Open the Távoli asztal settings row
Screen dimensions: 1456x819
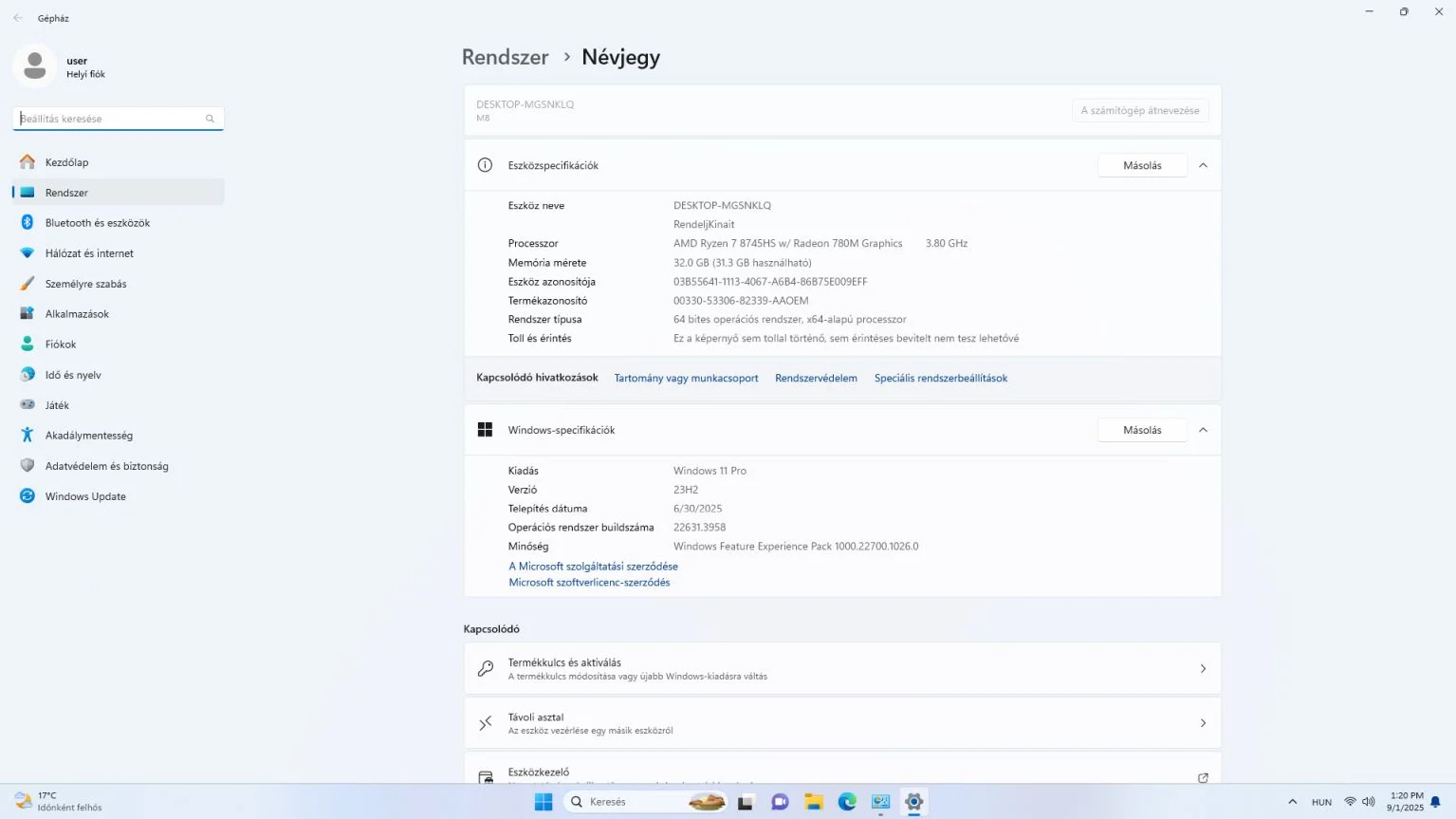(x=841, y=723)
